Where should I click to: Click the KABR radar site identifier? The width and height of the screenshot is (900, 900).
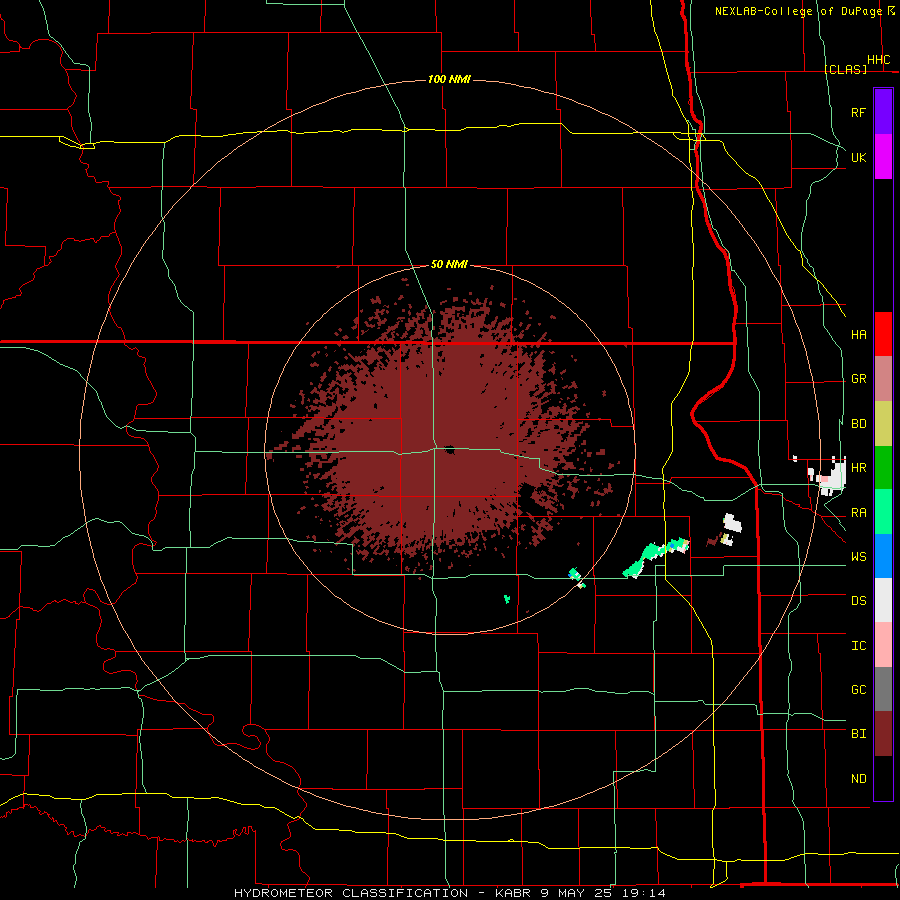pos(513,893)
